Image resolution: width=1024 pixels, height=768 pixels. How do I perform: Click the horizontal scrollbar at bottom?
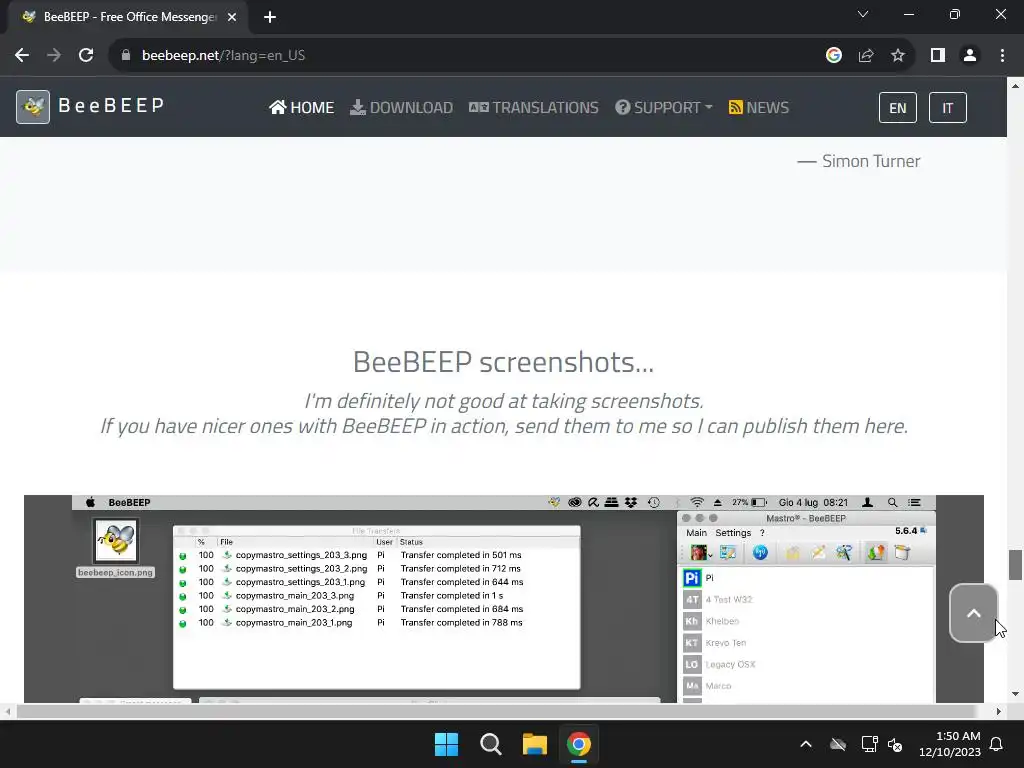pyautogui.click(x=496, y=711)
